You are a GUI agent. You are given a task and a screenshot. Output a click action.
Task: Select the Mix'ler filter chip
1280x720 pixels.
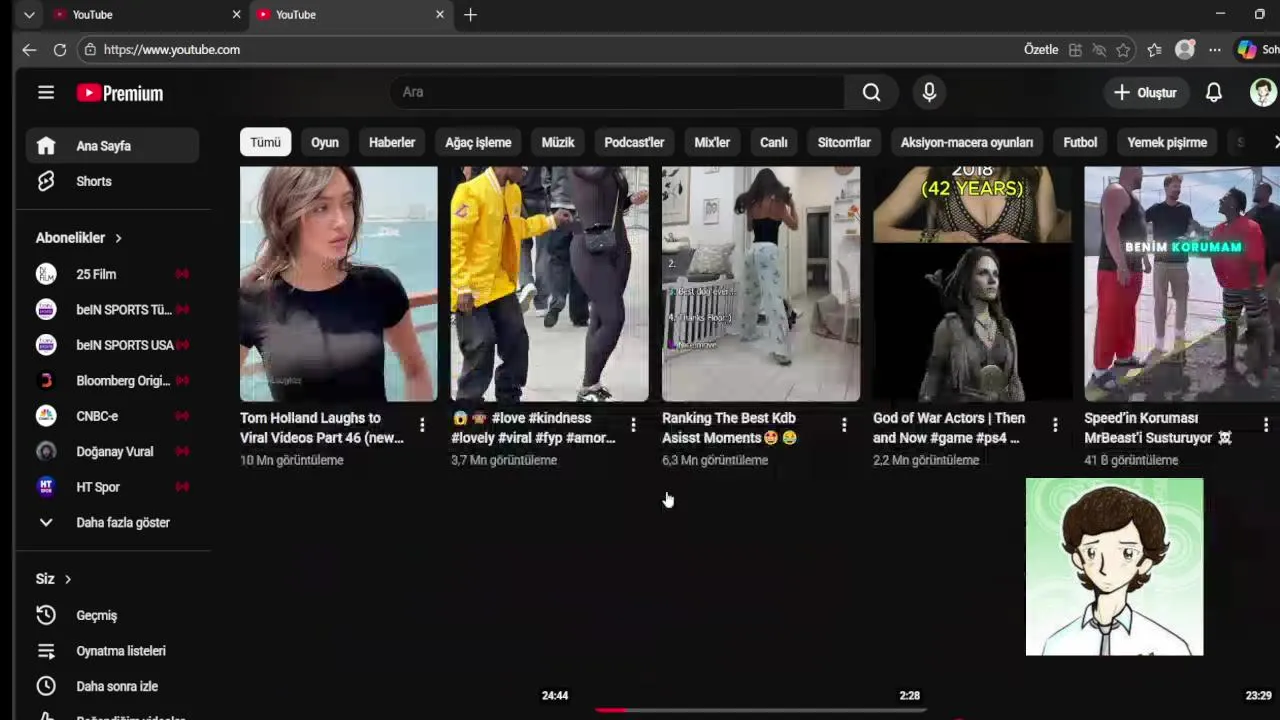(712, 142)
